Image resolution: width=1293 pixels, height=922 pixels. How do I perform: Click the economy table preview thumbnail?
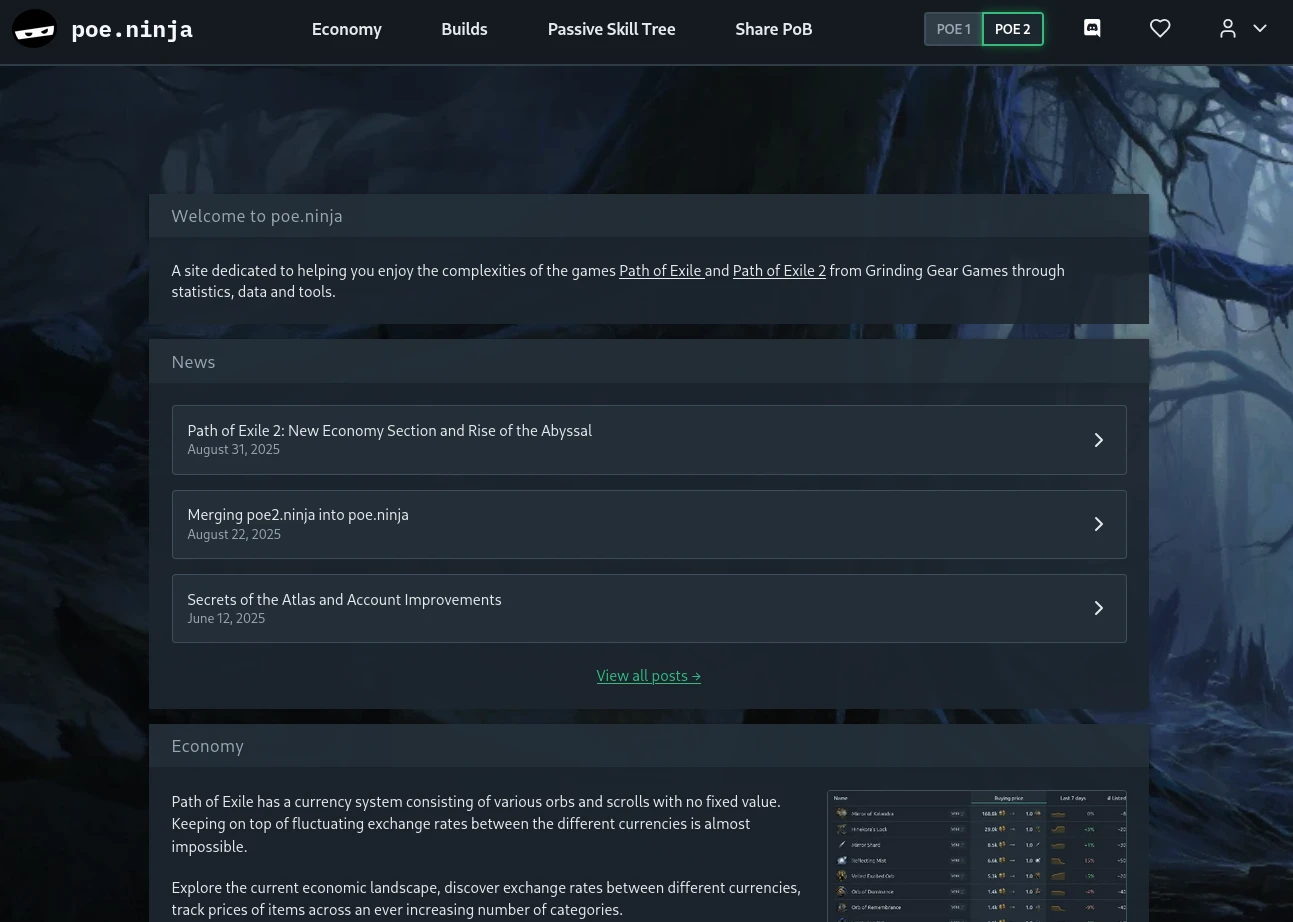pos(976,856)
